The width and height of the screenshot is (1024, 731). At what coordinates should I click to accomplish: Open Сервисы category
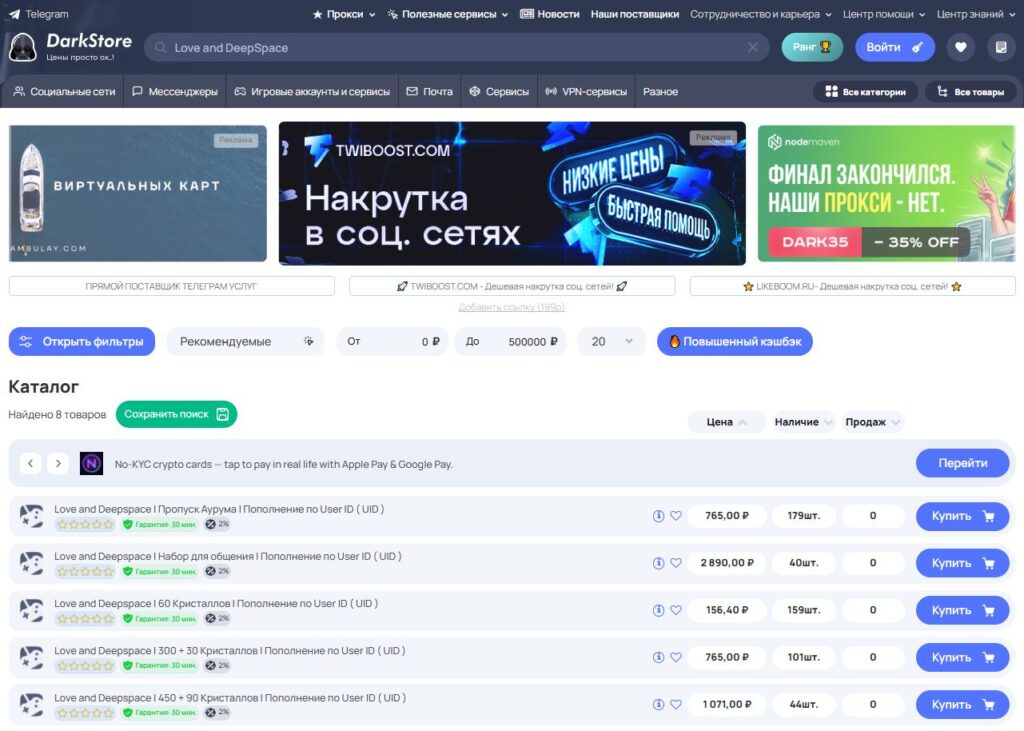tap(500, 91)
